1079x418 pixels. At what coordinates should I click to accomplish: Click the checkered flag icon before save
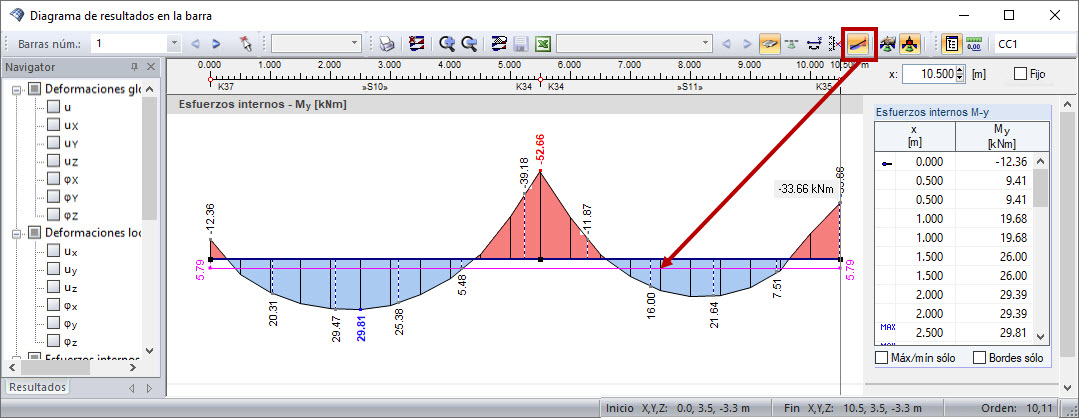[x=500, y=43]
